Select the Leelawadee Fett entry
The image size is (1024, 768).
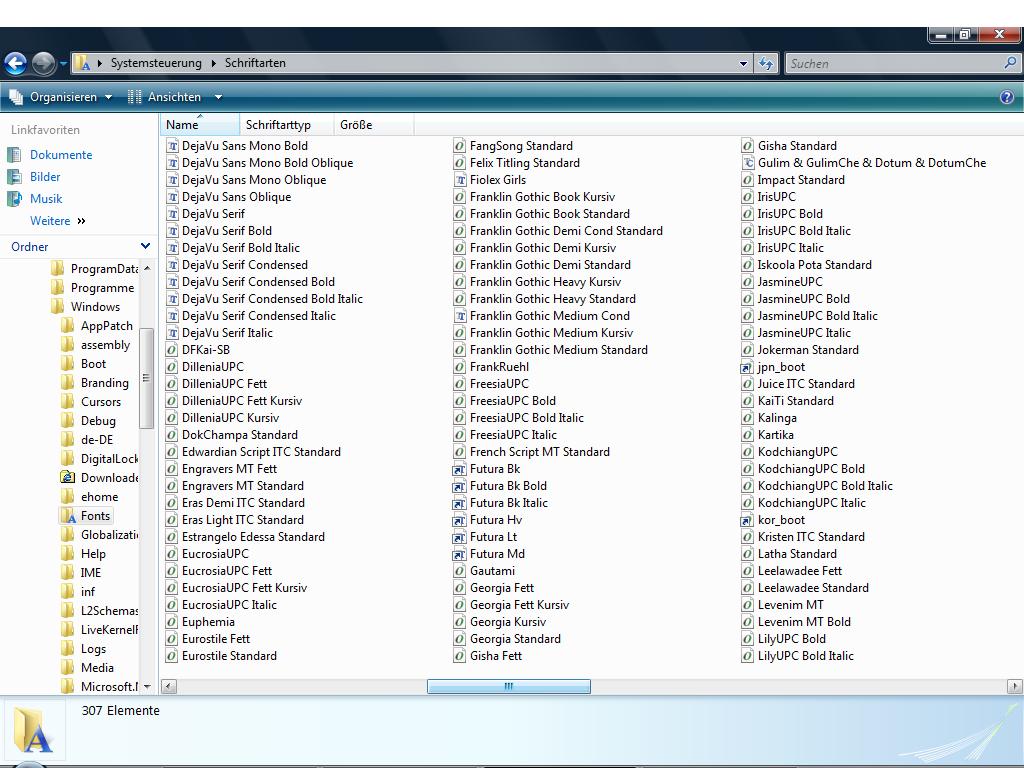(800, 571)
